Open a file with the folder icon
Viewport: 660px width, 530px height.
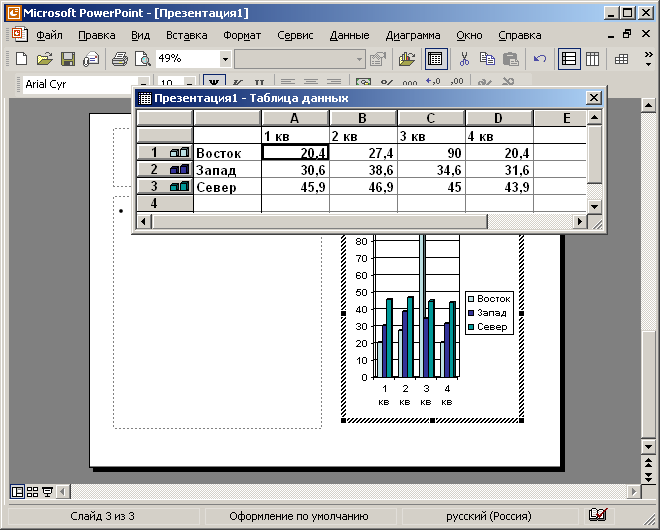(44, 59)
